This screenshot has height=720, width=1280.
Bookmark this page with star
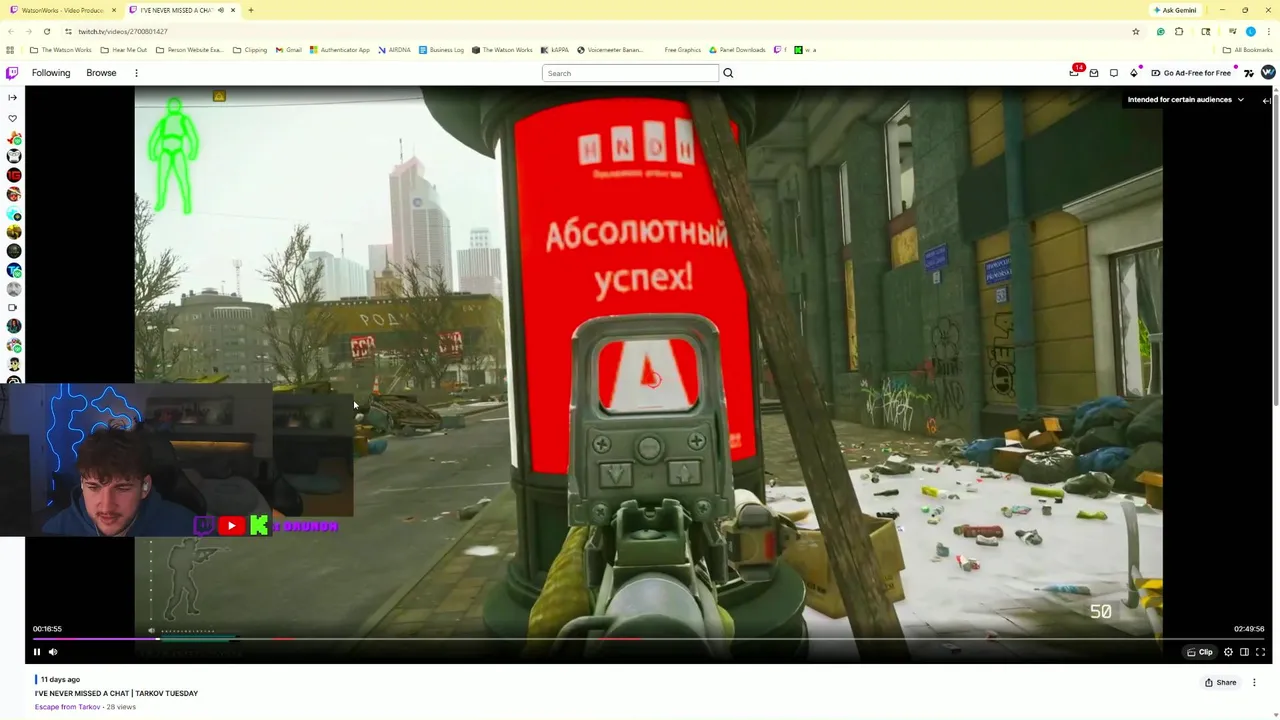point(1136,31)
